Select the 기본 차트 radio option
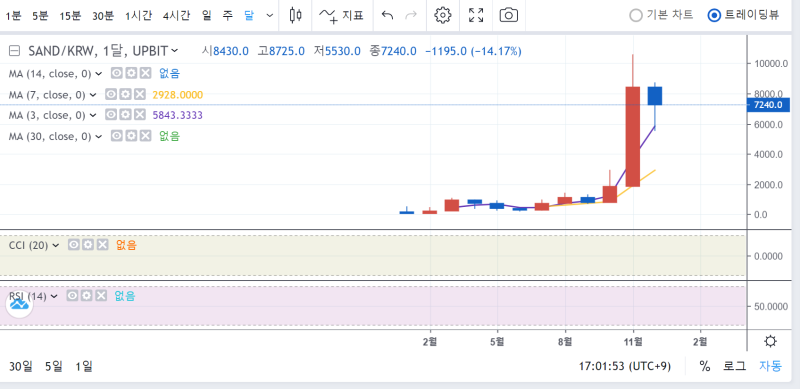The width and height of the screenshot is (800, 389). point(661,15)
